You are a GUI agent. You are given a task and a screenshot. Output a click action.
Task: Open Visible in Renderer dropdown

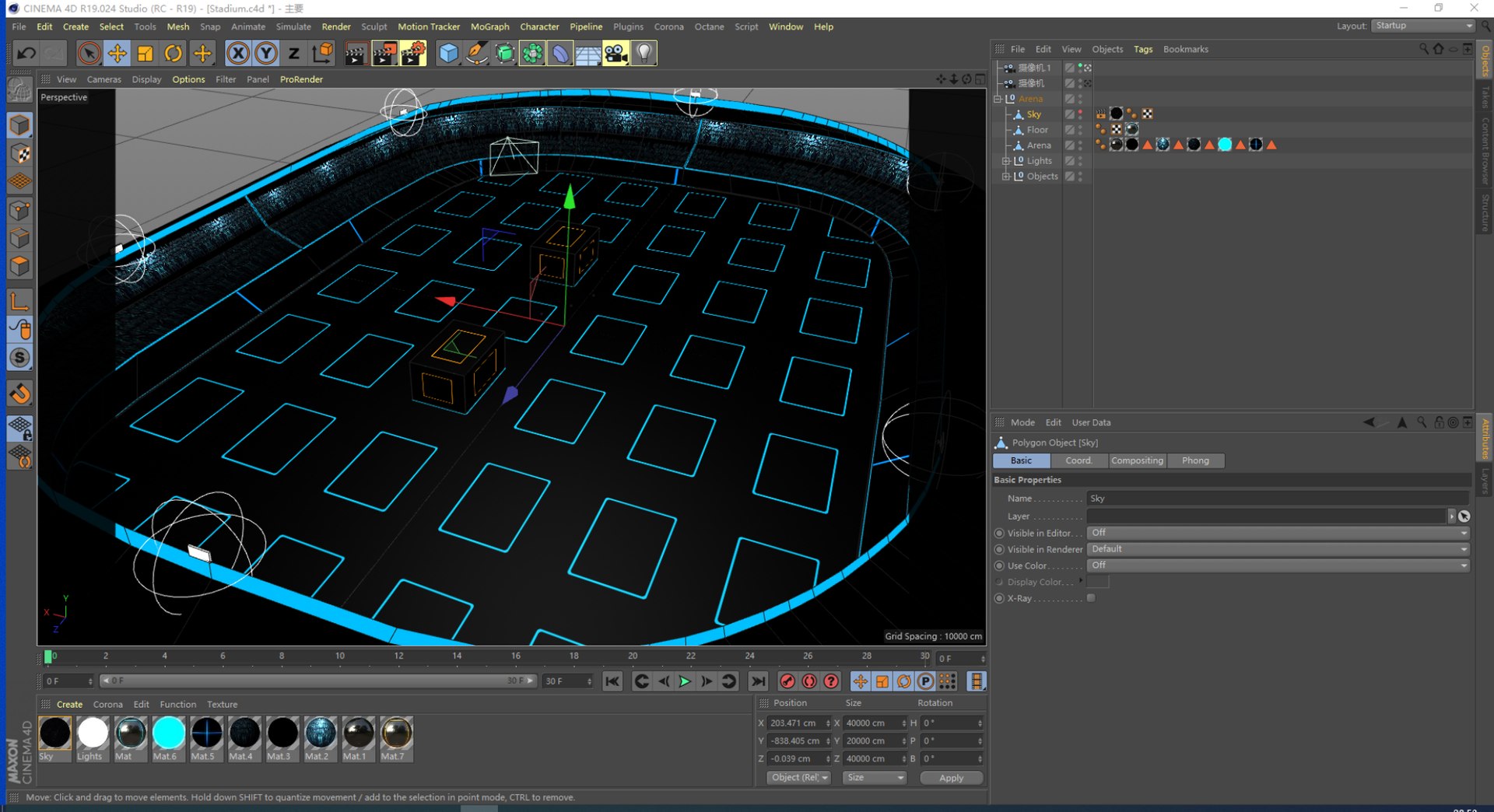pyautogui.click(x=1278, y=549)
